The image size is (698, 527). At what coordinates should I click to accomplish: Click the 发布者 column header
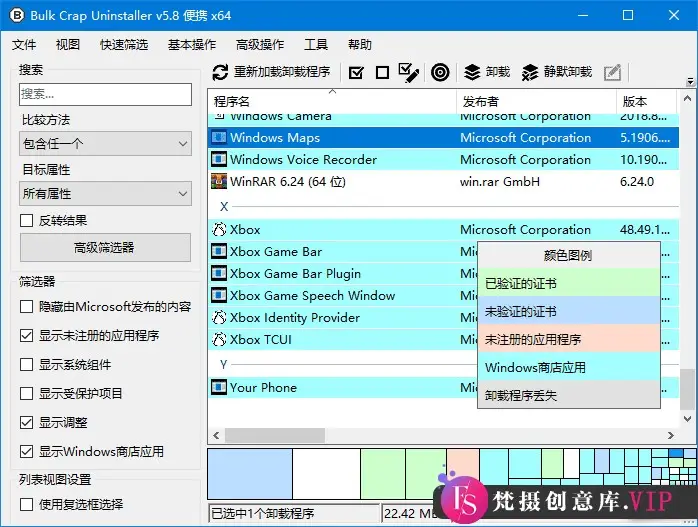point(536,101)
